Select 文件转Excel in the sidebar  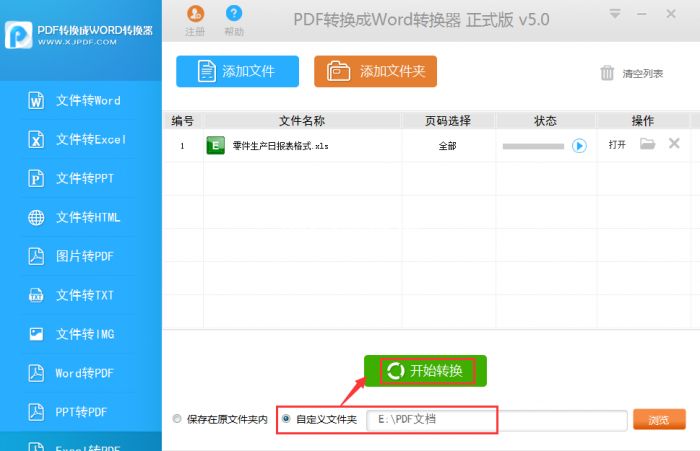(x=81, y=139)
